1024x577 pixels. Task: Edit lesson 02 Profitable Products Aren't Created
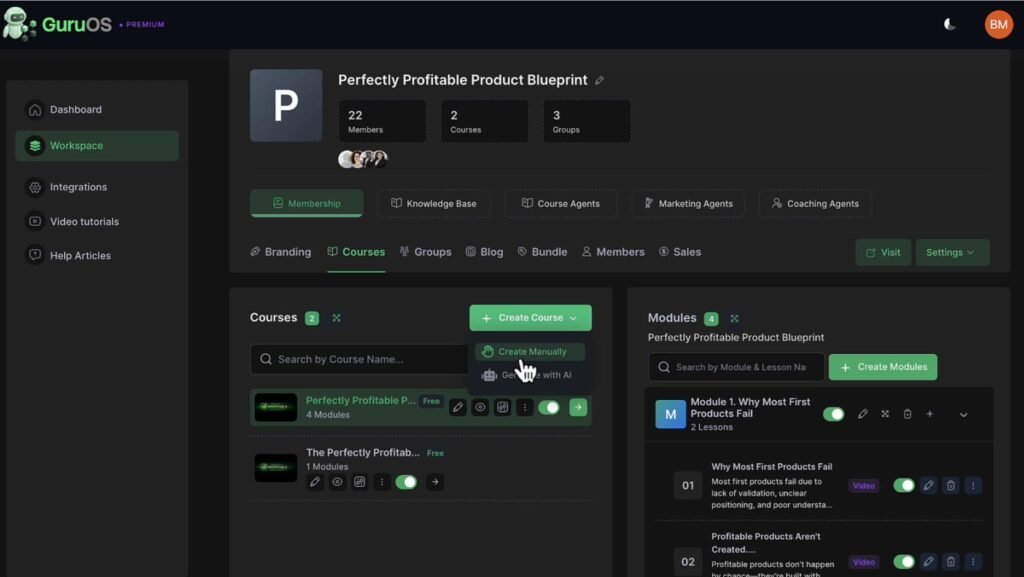pyautogui.click(x=928, y=561)
